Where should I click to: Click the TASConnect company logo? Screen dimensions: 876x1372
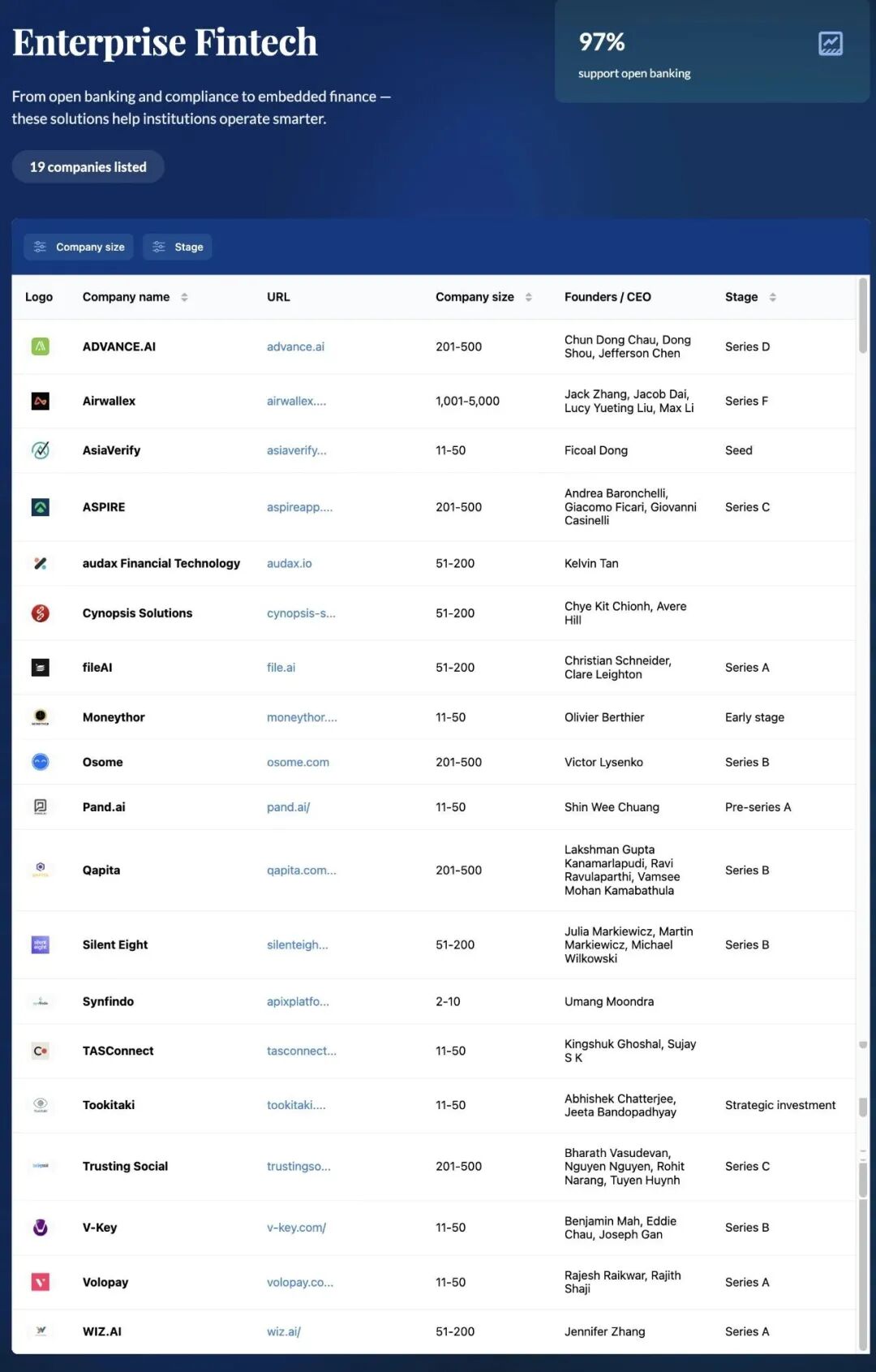pos(40,1051)
